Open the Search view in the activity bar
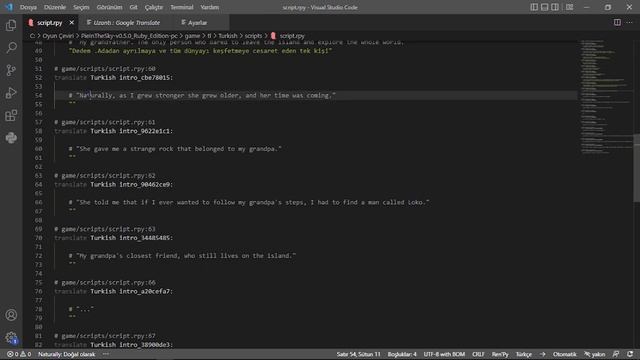This screenshot has height=360, width=640. (11, 48)
